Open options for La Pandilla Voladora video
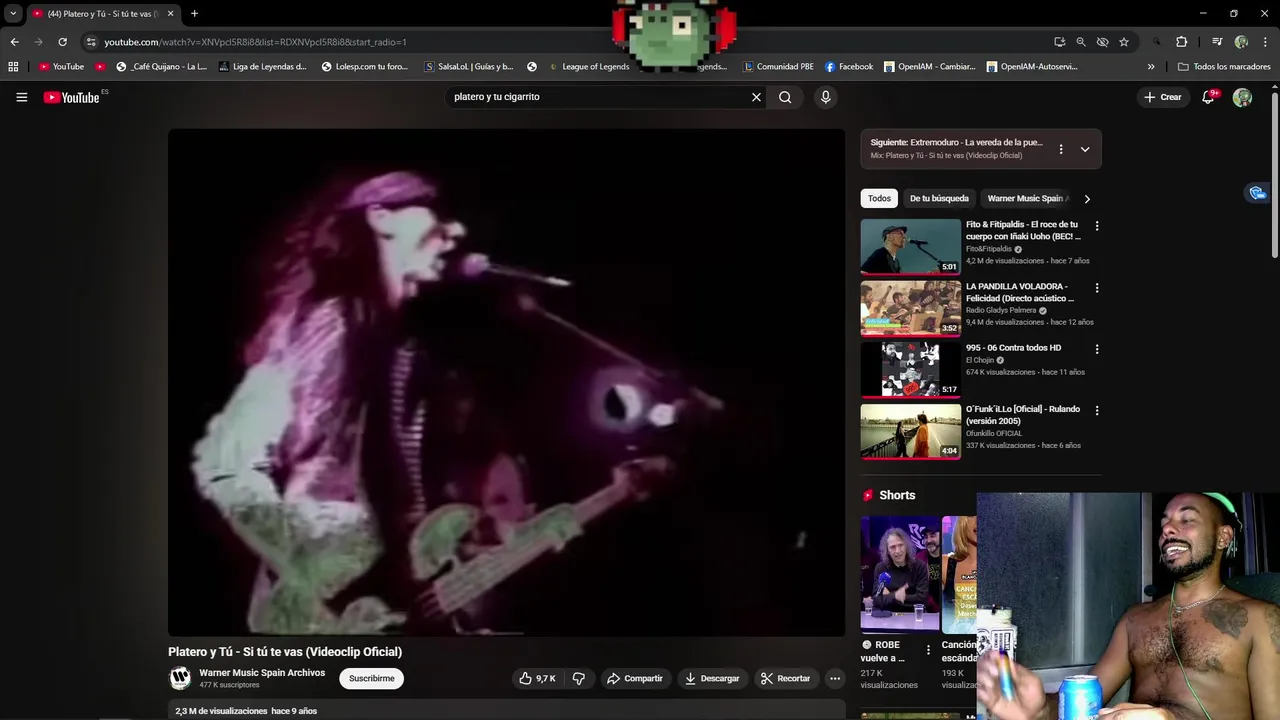Screen dimensions: 1280x720 coord(1097,288)
